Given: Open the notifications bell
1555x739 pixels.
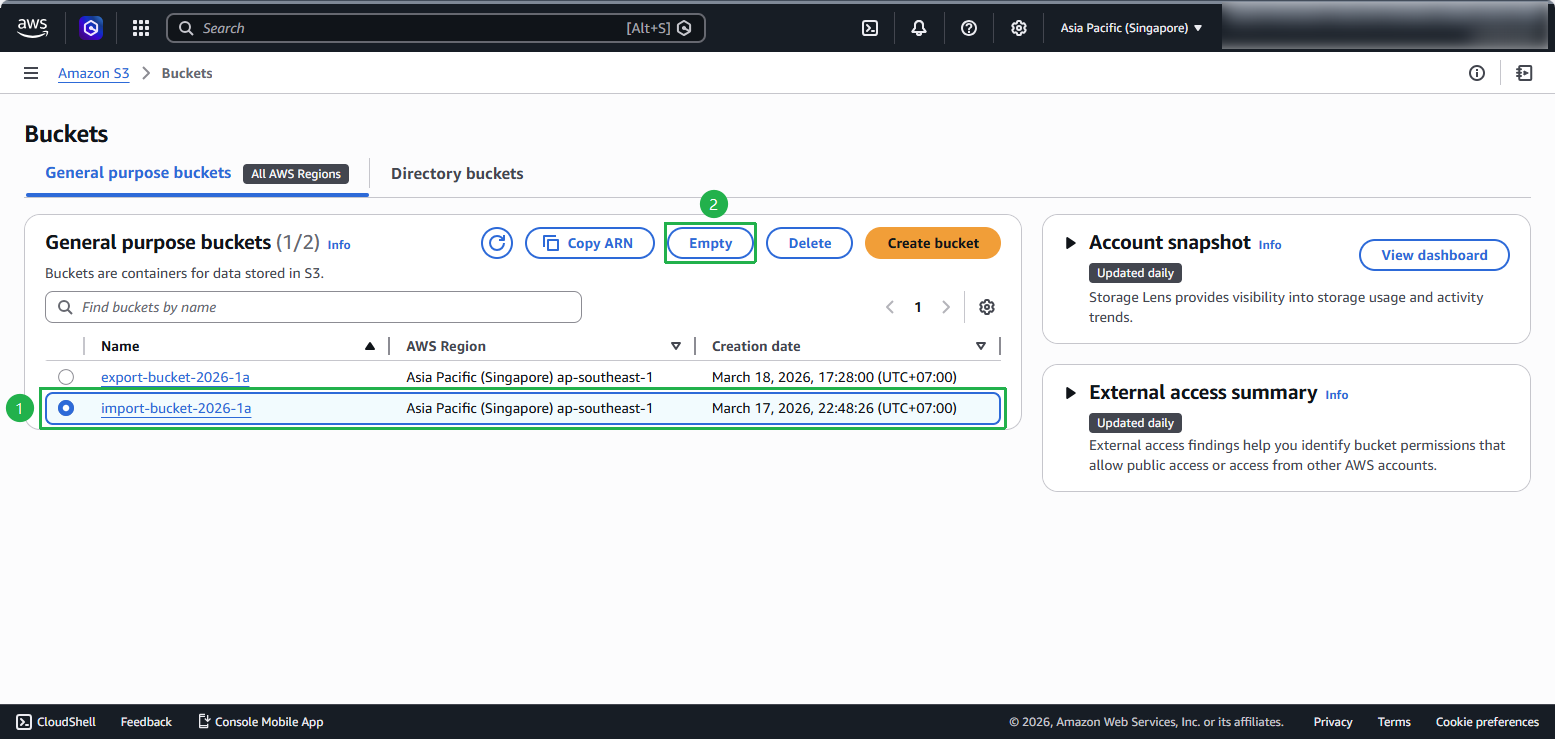Looking at the screenshot, I should click(x=919, y=28).
